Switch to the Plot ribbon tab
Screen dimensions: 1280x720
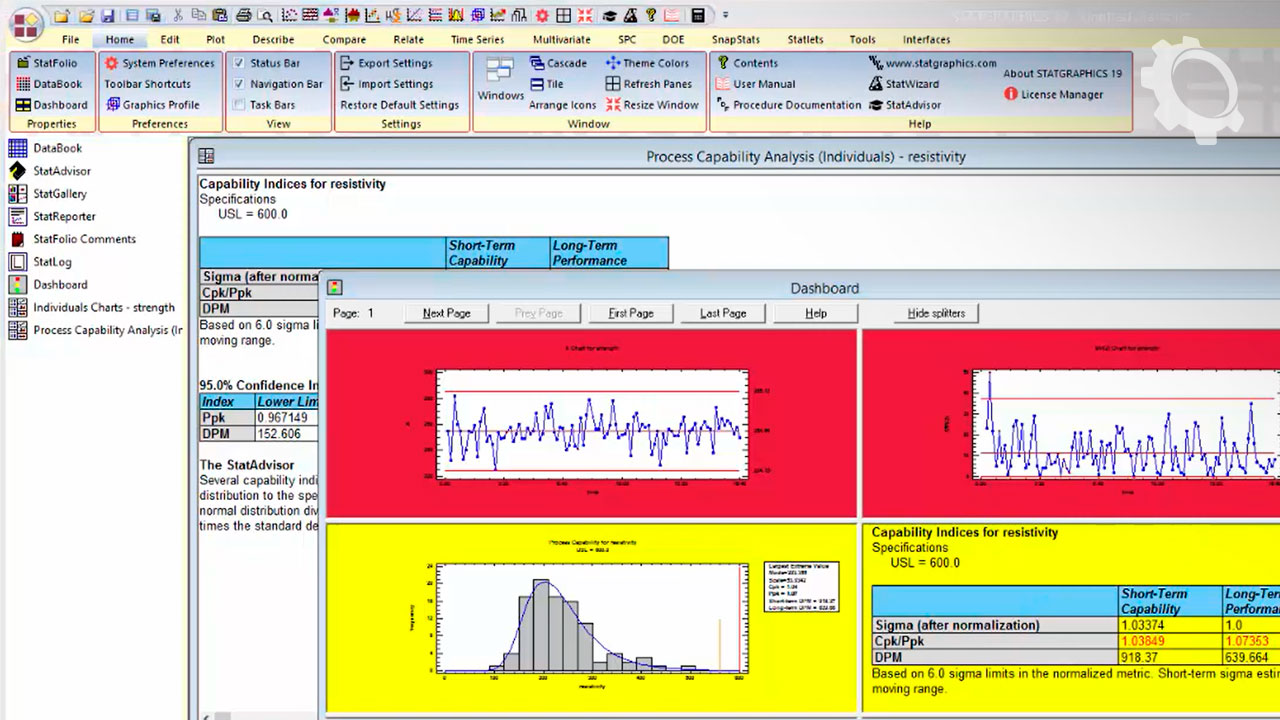click(x=215, y=40)
